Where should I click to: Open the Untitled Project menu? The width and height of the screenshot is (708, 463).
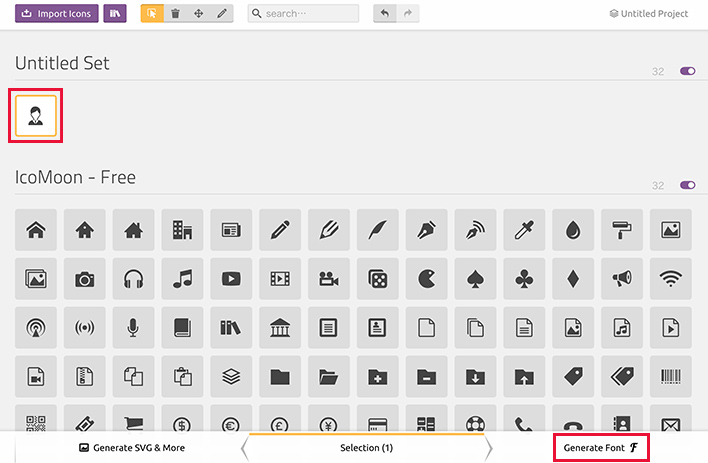pyautogui.click(x=649, y=14)
